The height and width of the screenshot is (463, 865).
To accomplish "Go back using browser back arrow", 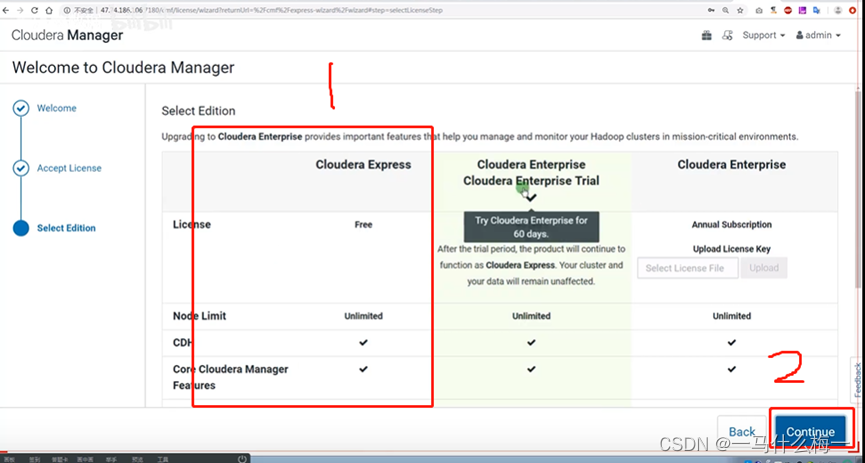I will pyautogui.click(x=6, y=10).
